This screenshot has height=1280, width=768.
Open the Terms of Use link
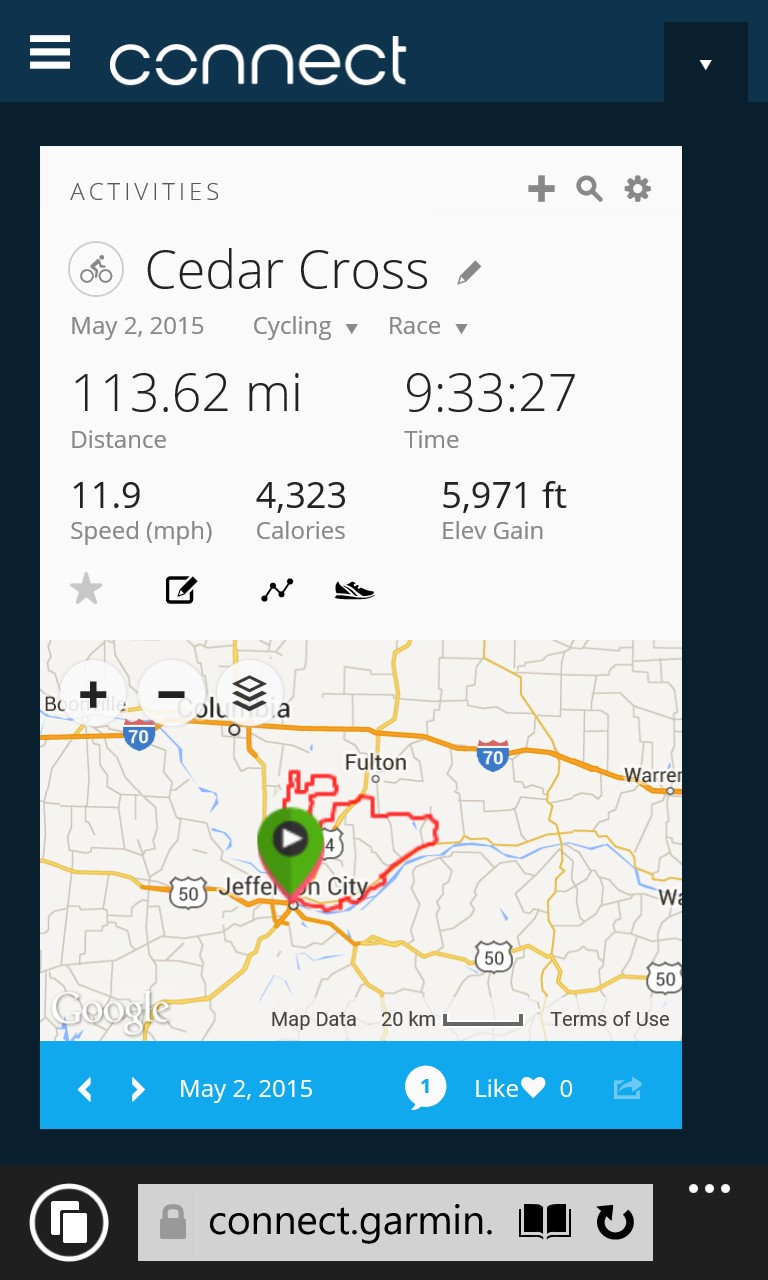(x=610, y=1019)
